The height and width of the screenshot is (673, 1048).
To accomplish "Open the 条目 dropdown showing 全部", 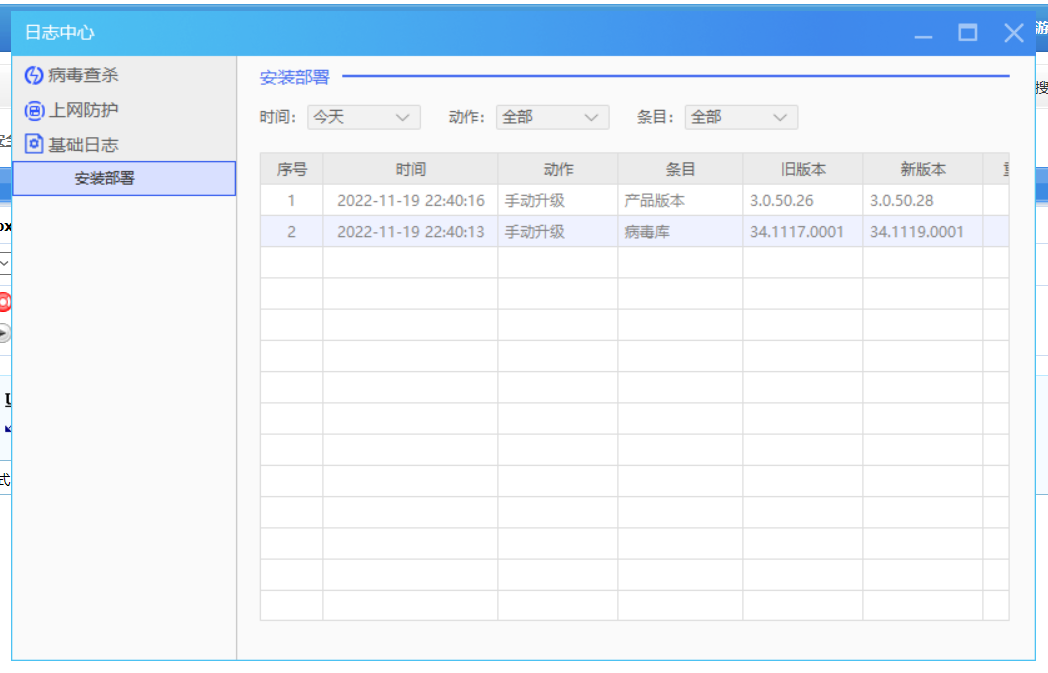I will (x=741, y=117).
